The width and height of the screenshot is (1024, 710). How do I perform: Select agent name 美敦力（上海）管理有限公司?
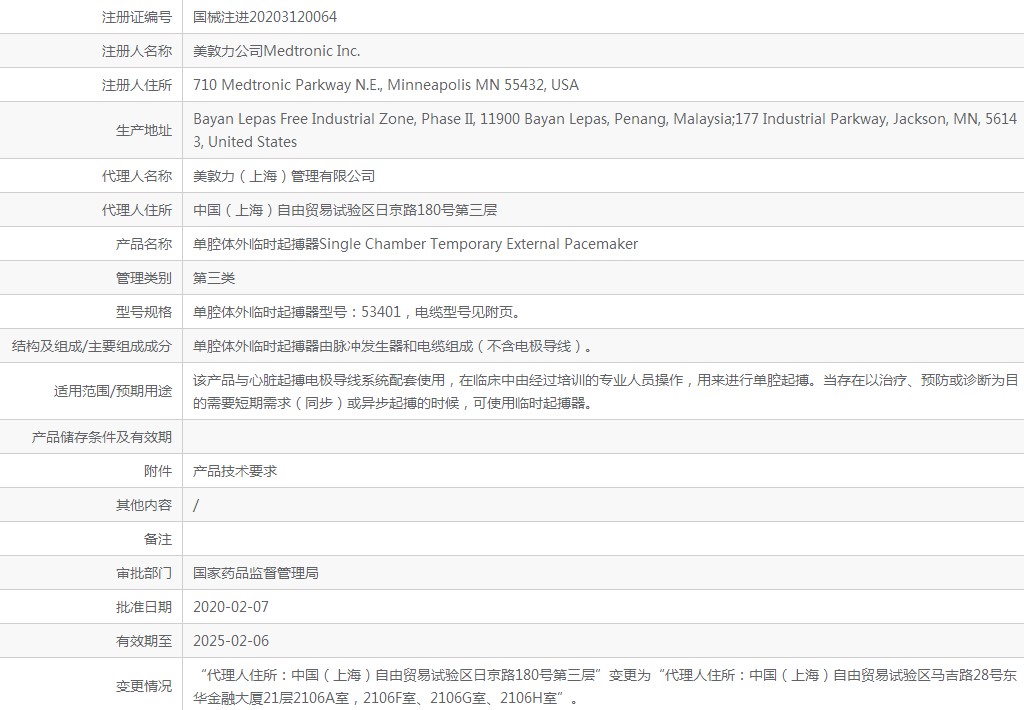click(x=283, y=176)
